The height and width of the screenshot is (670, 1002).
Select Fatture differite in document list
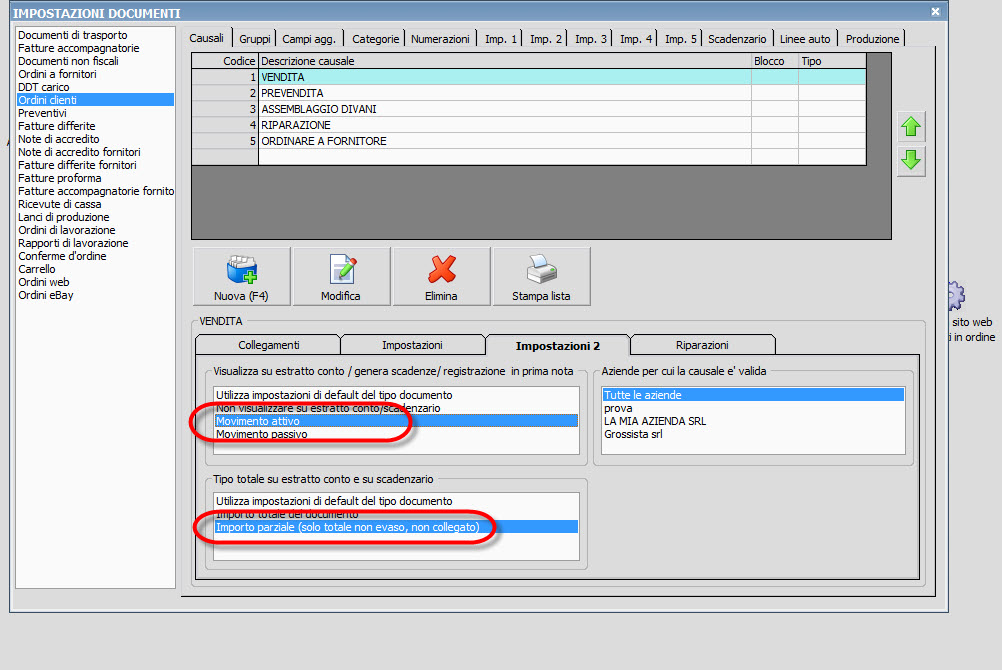click(95, 126)
